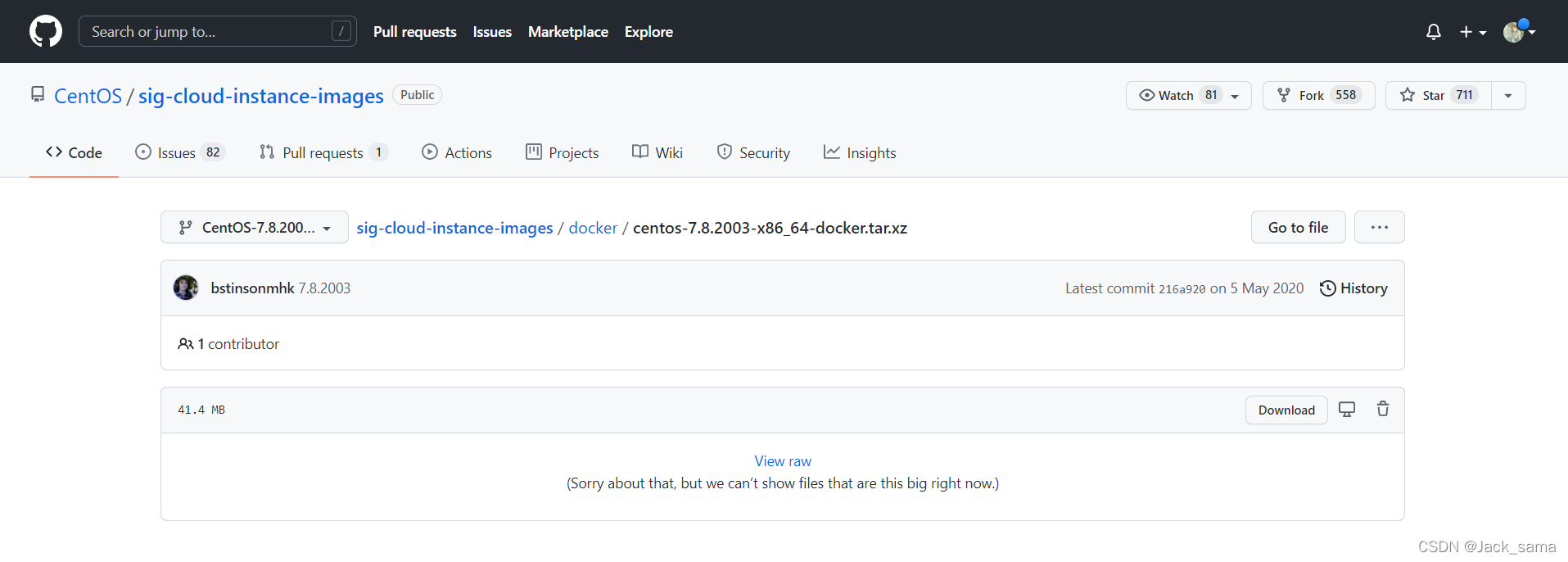The height and width of the screenshot is (562, 1568).
Task: Click the Public visibility badge
Action: [417, 95]
